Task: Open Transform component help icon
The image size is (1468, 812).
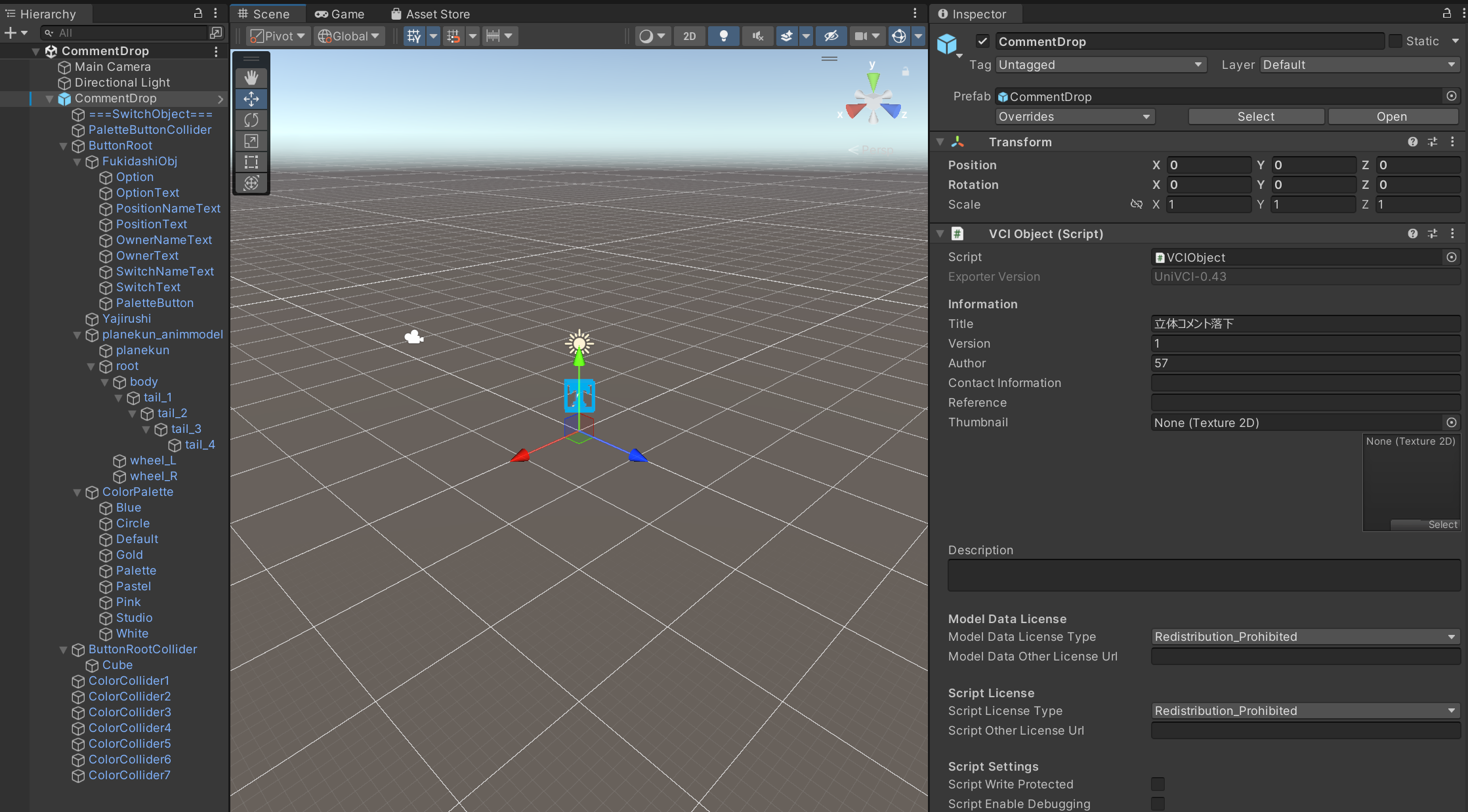Action: pos(1413,142)
